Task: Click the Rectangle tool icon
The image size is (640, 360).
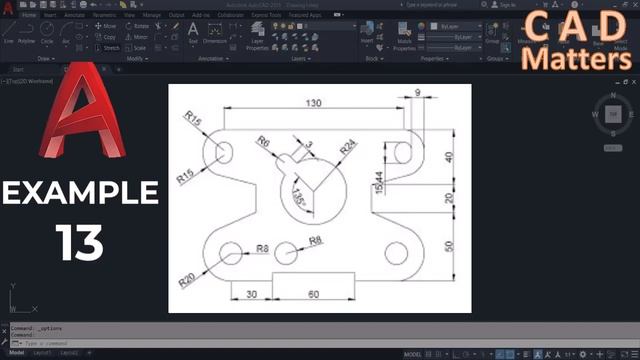Action: [x=79, y=26]
